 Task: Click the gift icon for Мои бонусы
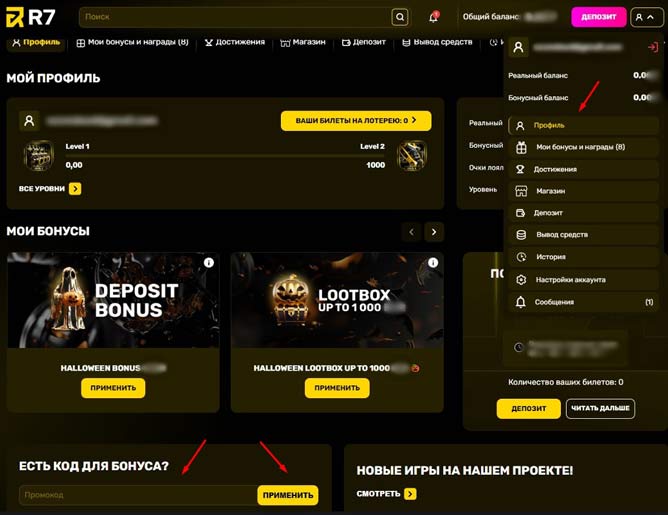click(521, 147)
